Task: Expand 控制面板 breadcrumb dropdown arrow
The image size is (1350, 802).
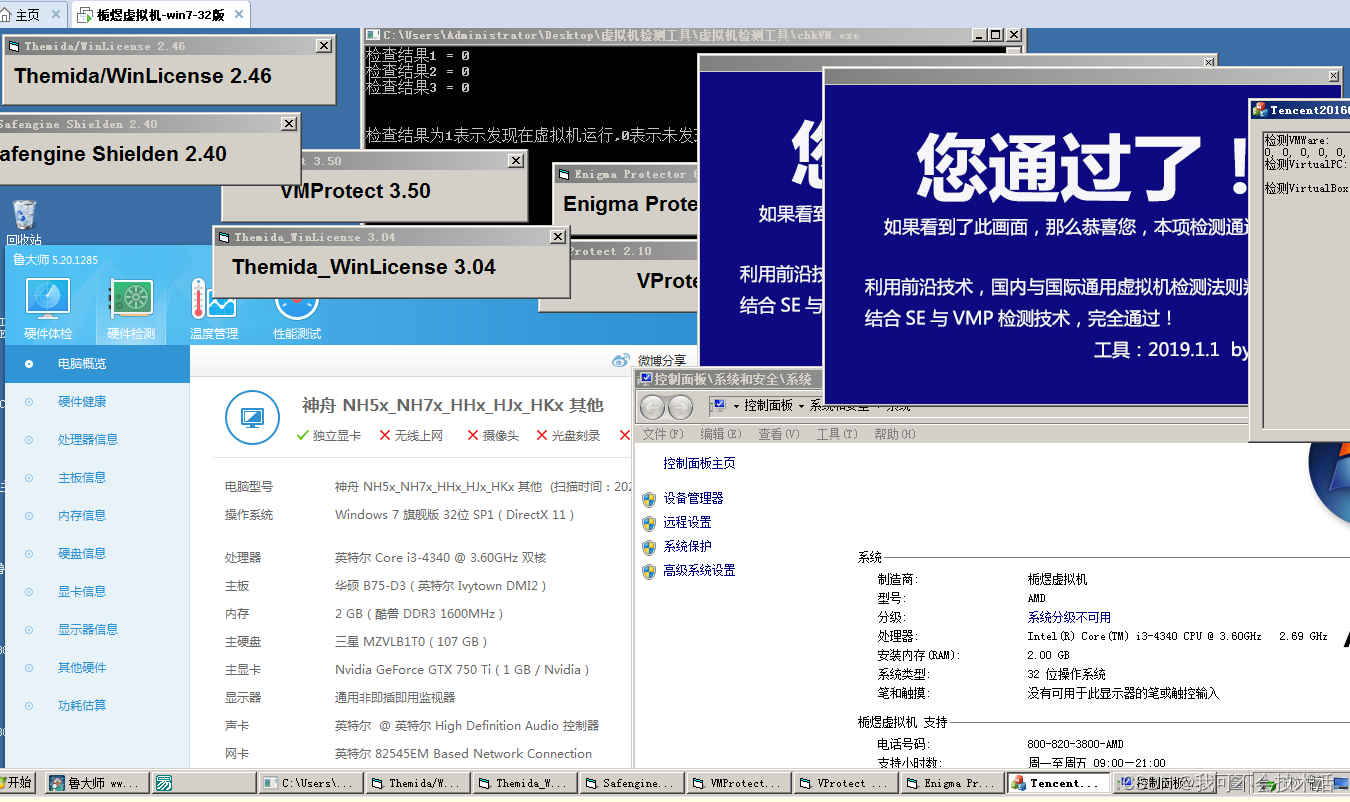Action: (x=801, y=406)
